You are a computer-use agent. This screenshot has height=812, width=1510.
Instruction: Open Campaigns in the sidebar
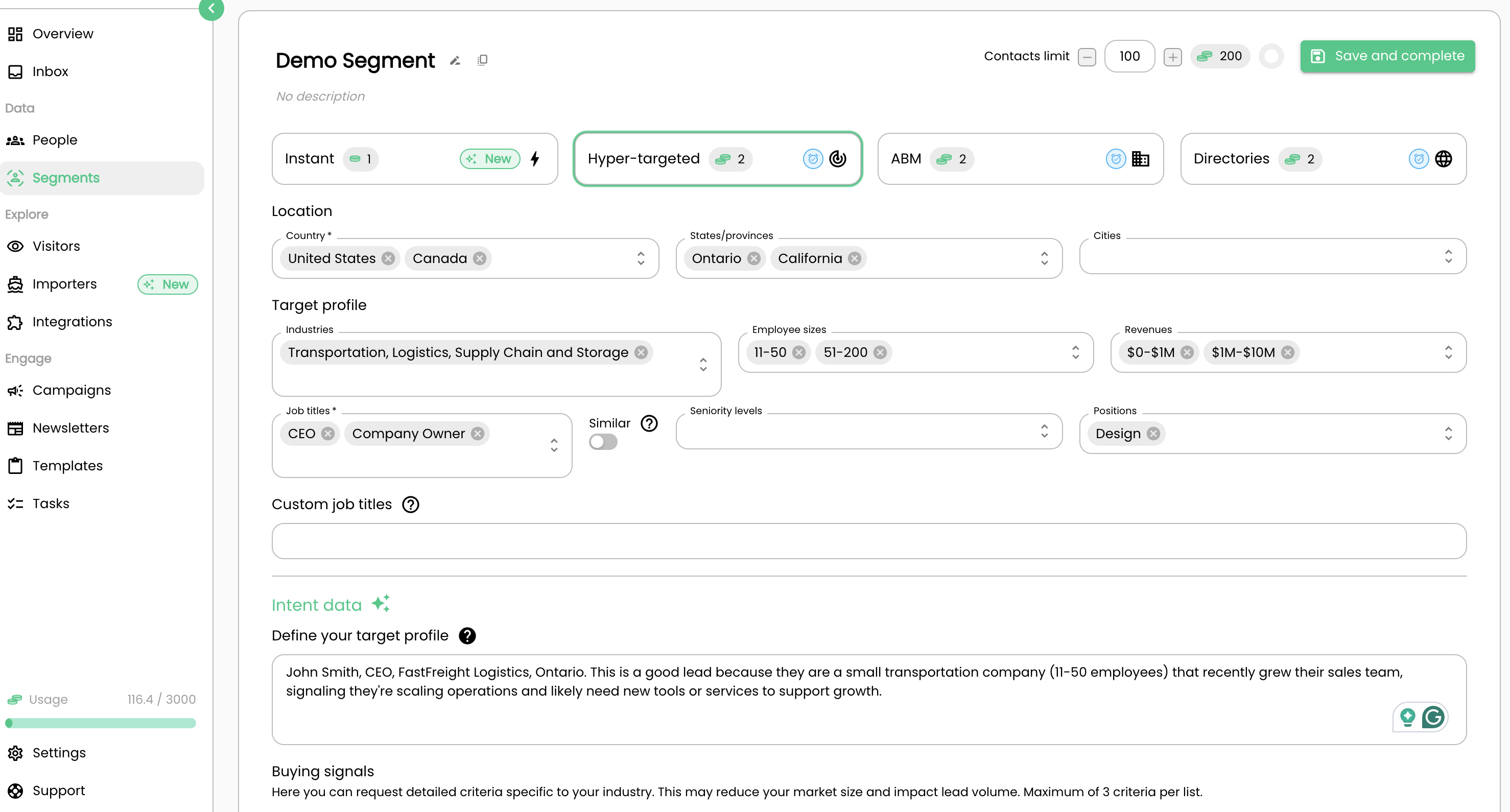tap(72, 390)
